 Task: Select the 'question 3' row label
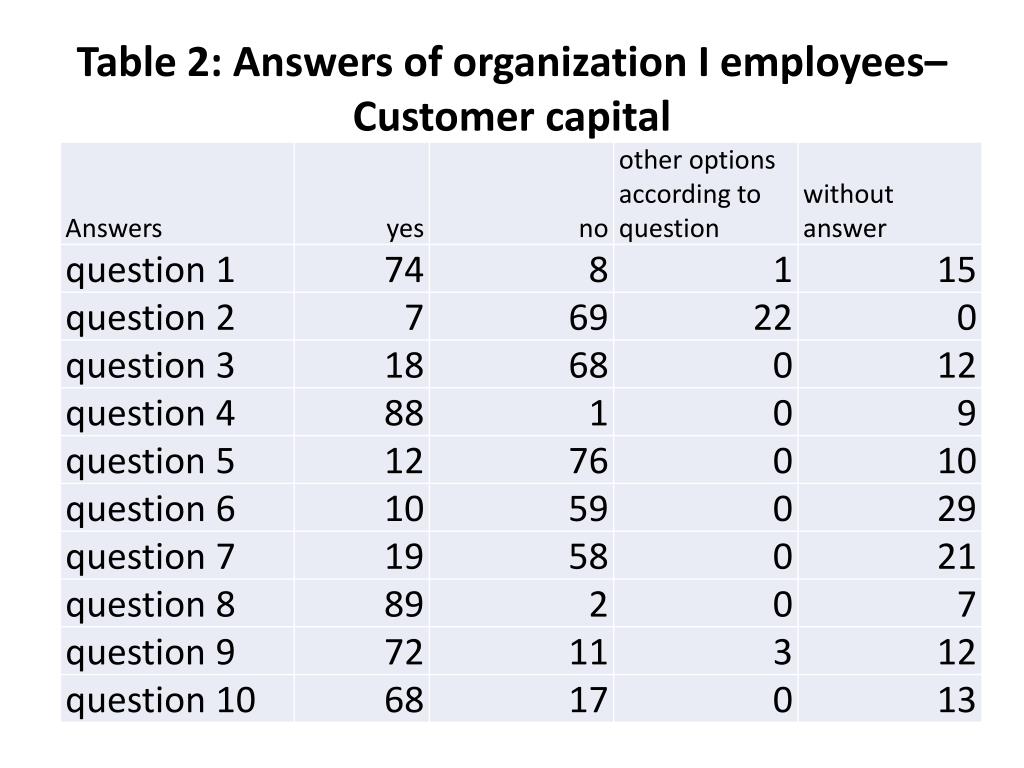(150, 366)
